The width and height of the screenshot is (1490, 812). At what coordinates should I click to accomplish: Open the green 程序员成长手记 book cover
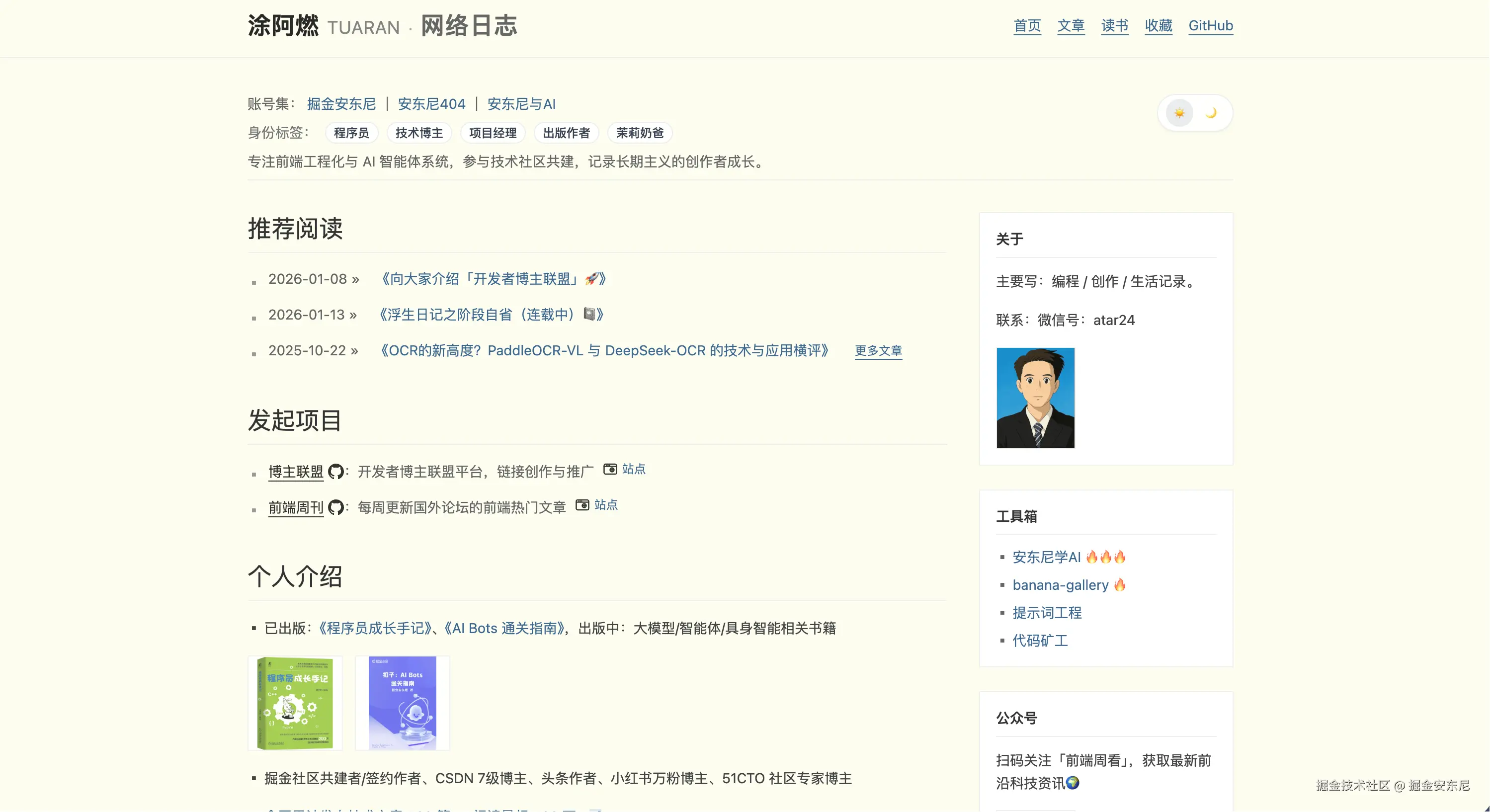[295, 703]
